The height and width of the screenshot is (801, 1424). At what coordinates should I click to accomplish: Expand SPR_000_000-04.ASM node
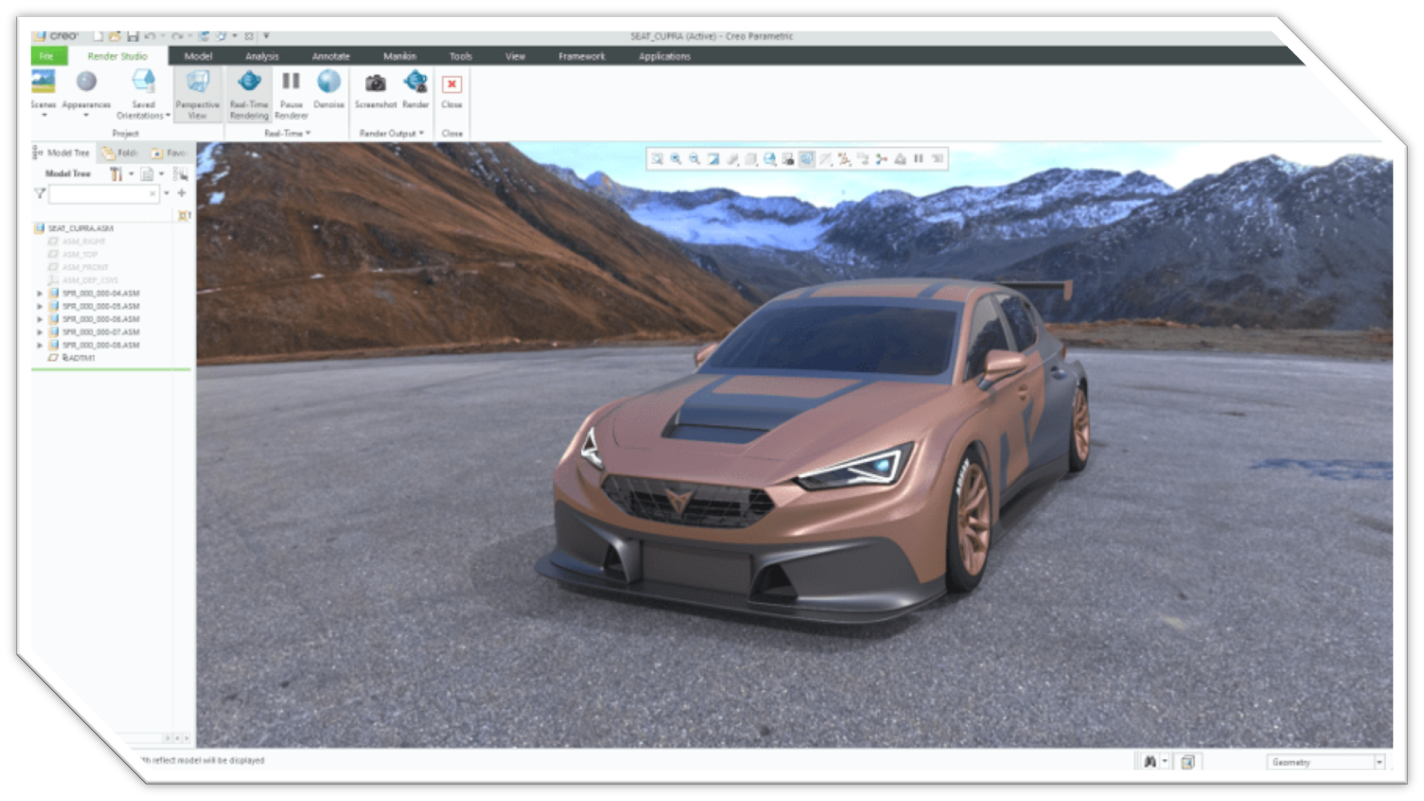40,293
